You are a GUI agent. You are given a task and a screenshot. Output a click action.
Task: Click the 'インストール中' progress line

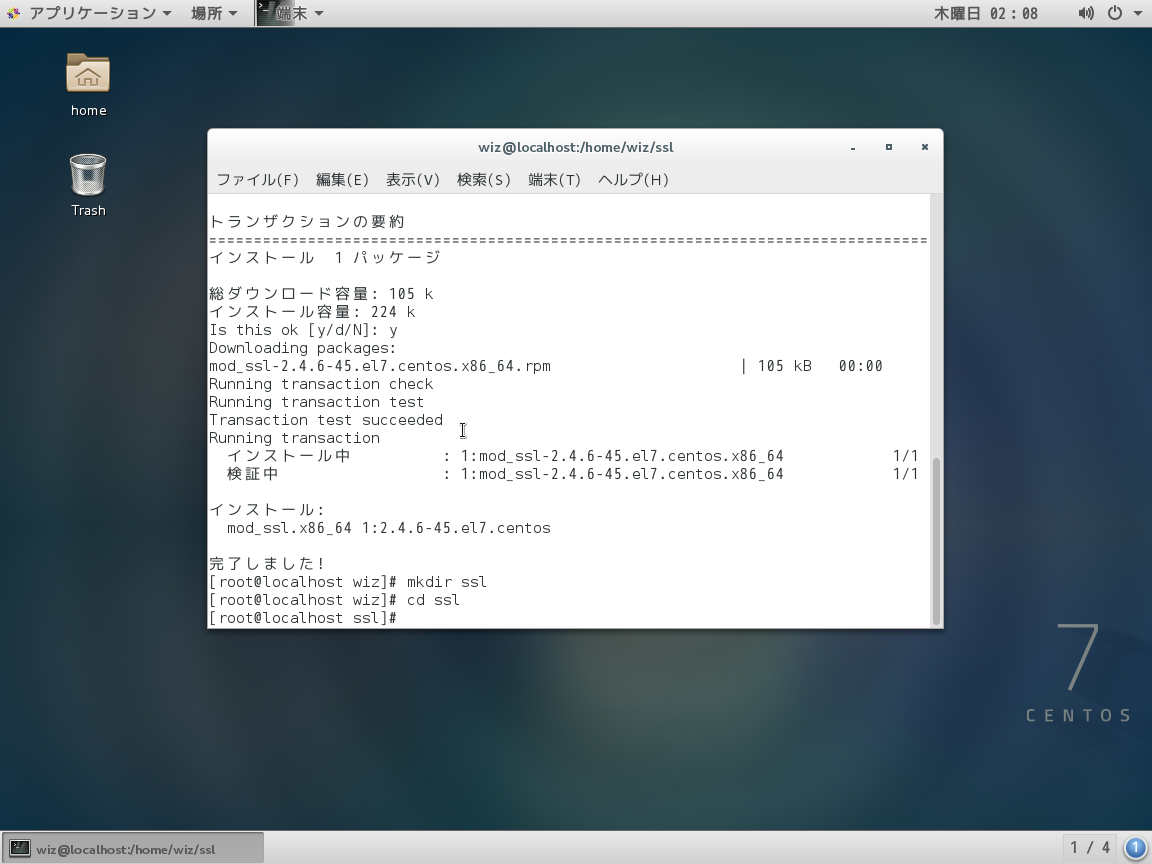572,456
